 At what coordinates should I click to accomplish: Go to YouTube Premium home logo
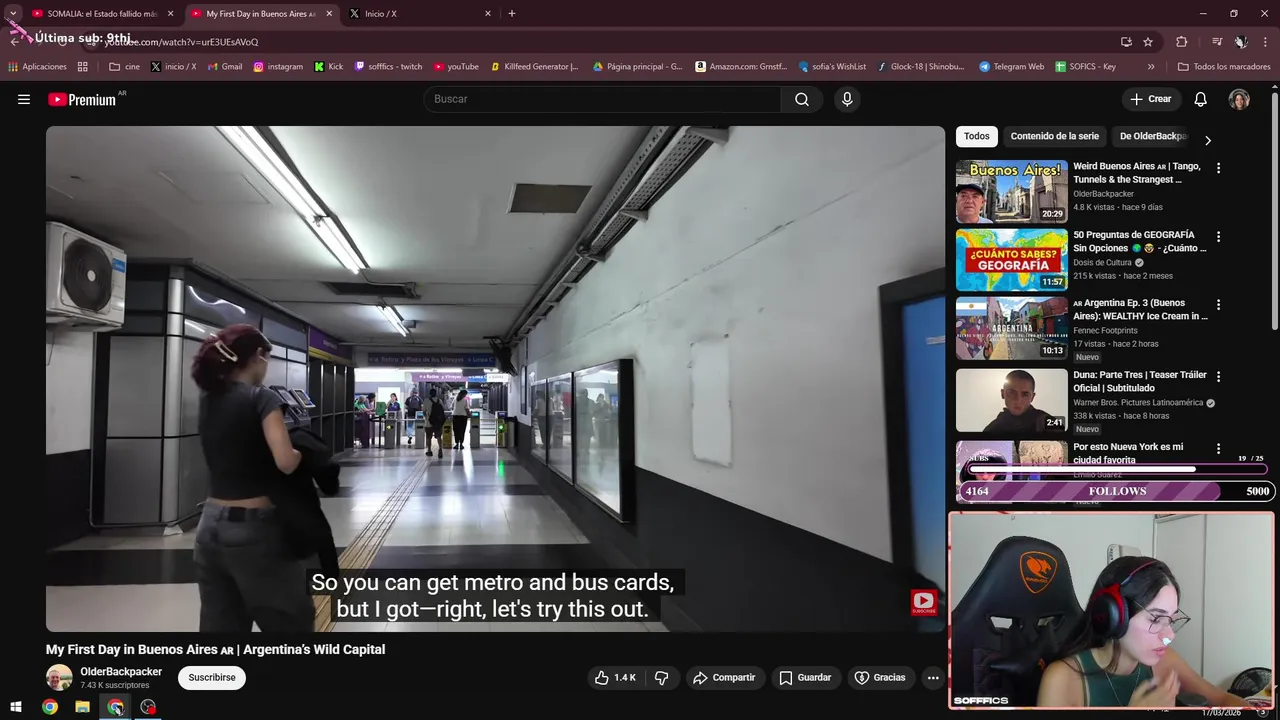(x=82, y=99)
